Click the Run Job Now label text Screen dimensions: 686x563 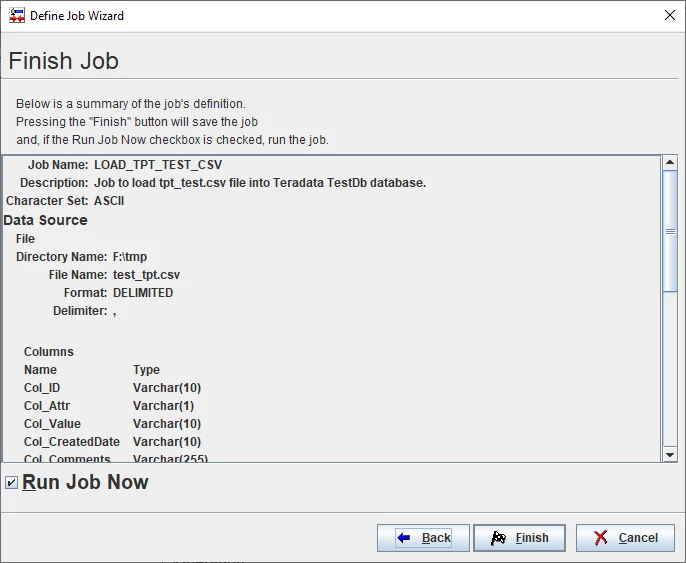[x=85, y=482]
